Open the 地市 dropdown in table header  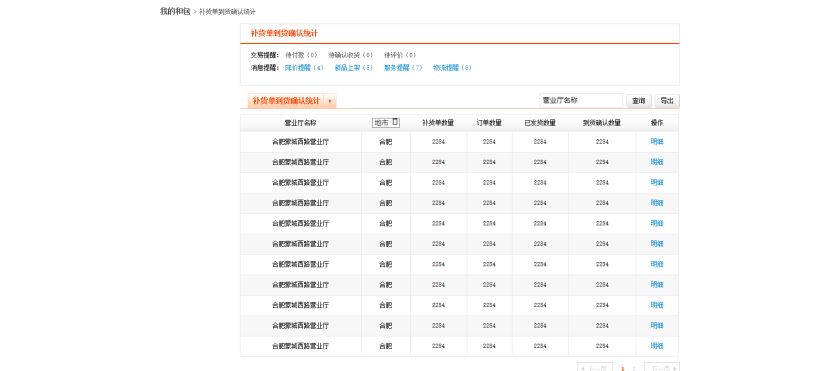point(386,123)
